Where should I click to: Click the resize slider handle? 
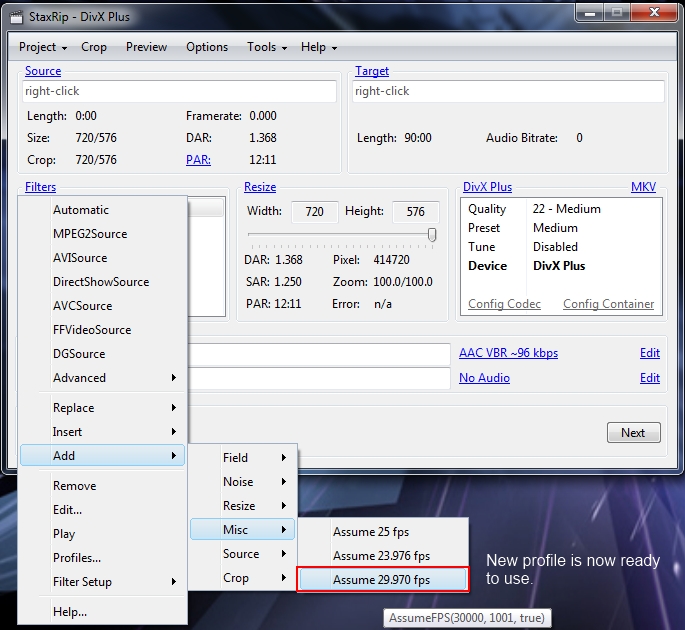tap(432, 235)
